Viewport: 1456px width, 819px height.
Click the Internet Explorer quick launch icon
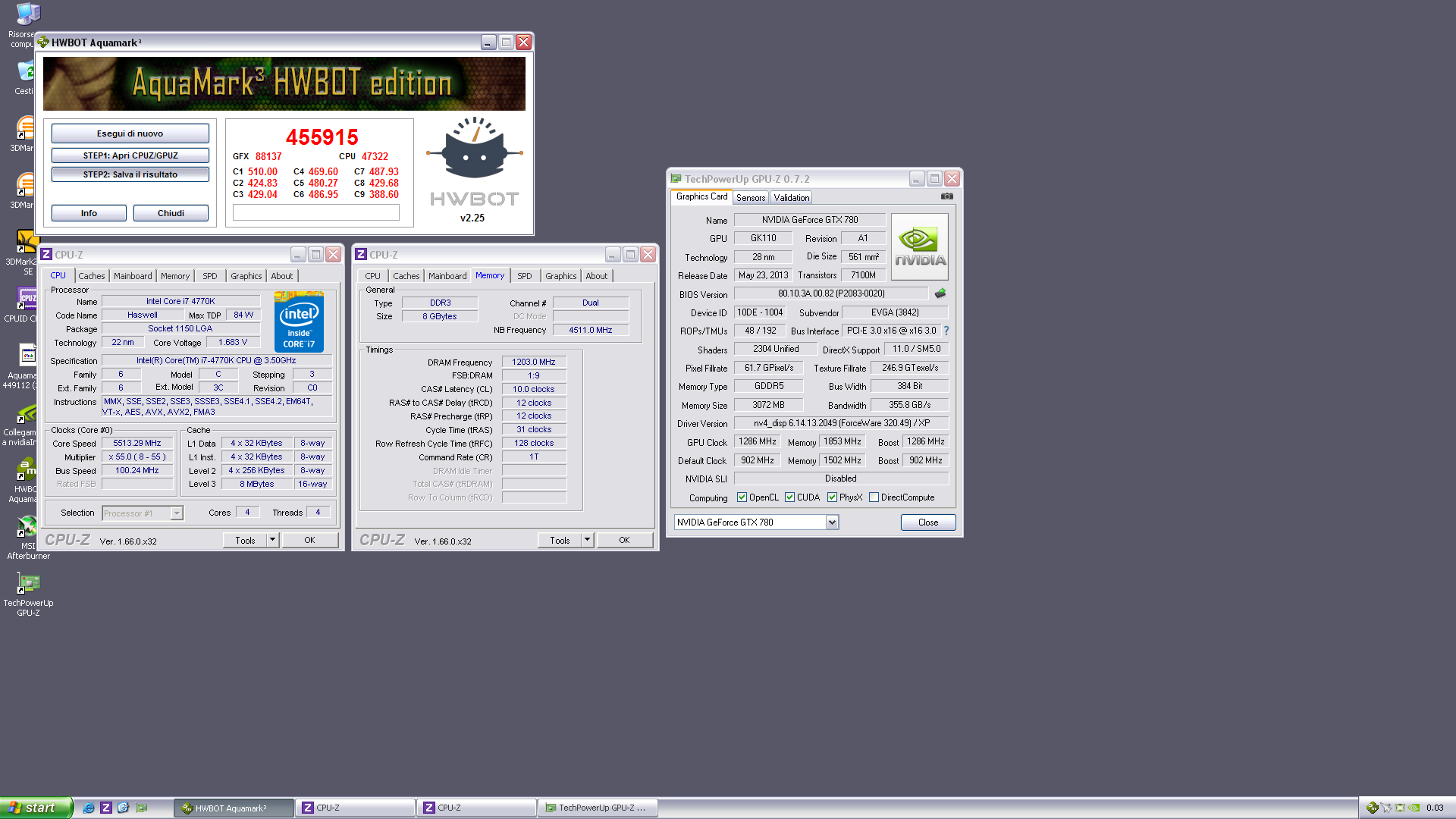pos(89,808)
